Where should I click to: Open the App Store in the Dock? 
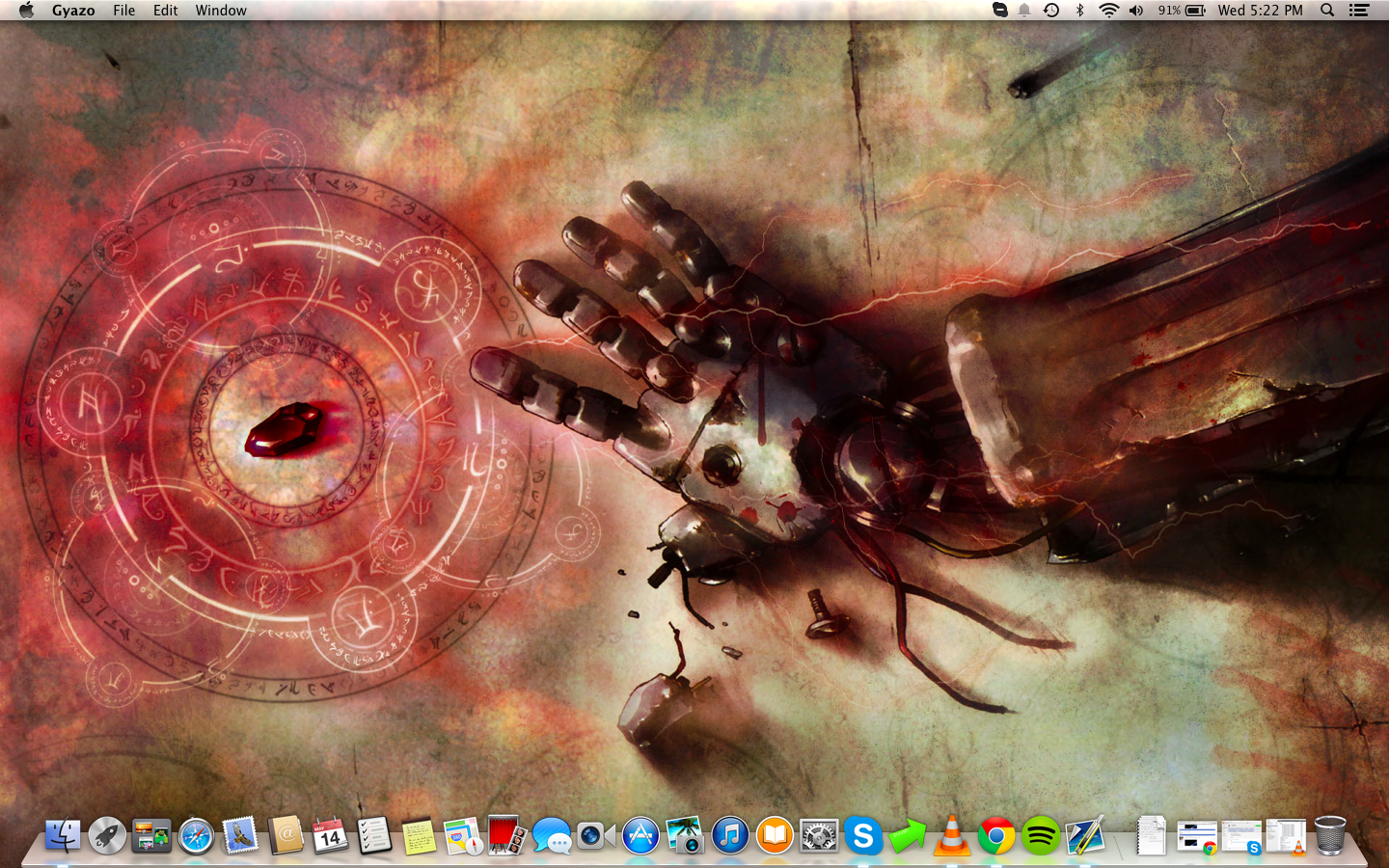640,835
